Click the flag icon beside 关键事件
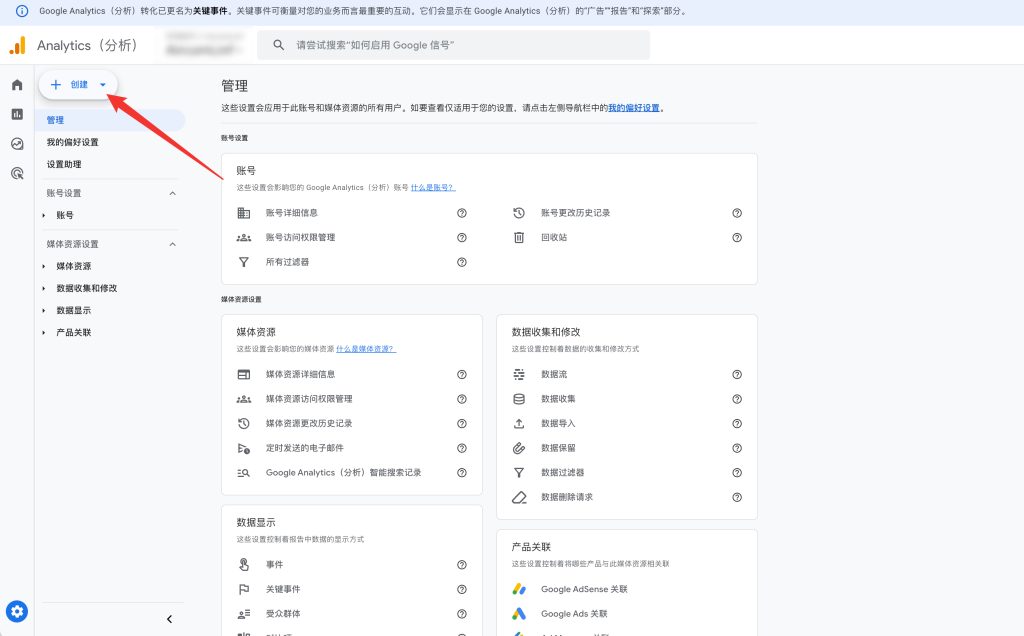Viewport: 1024px width, 636px height. tap(244, 590)
